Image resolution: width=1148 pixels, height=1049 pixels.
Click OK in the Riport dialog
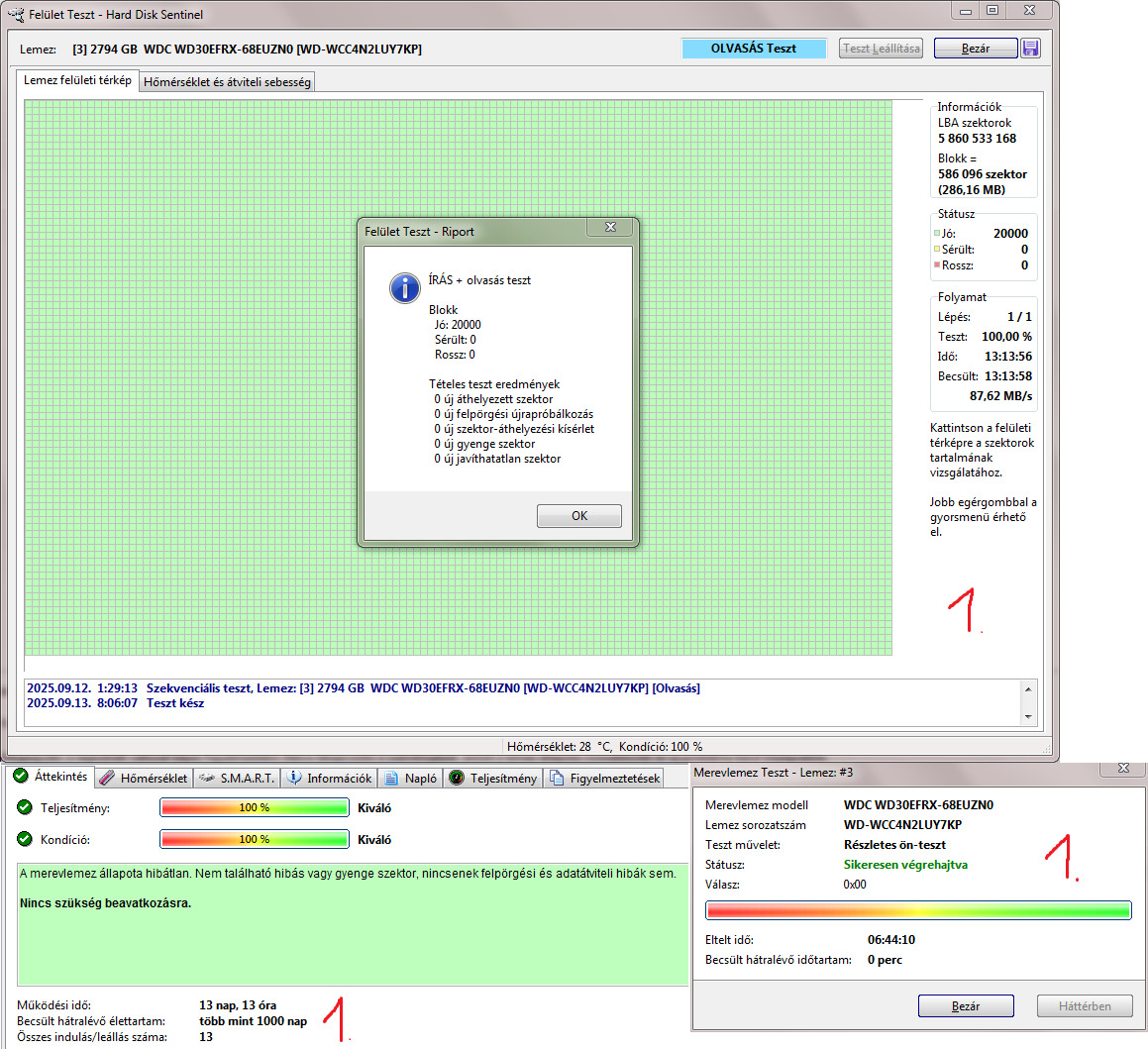[579, 516]
